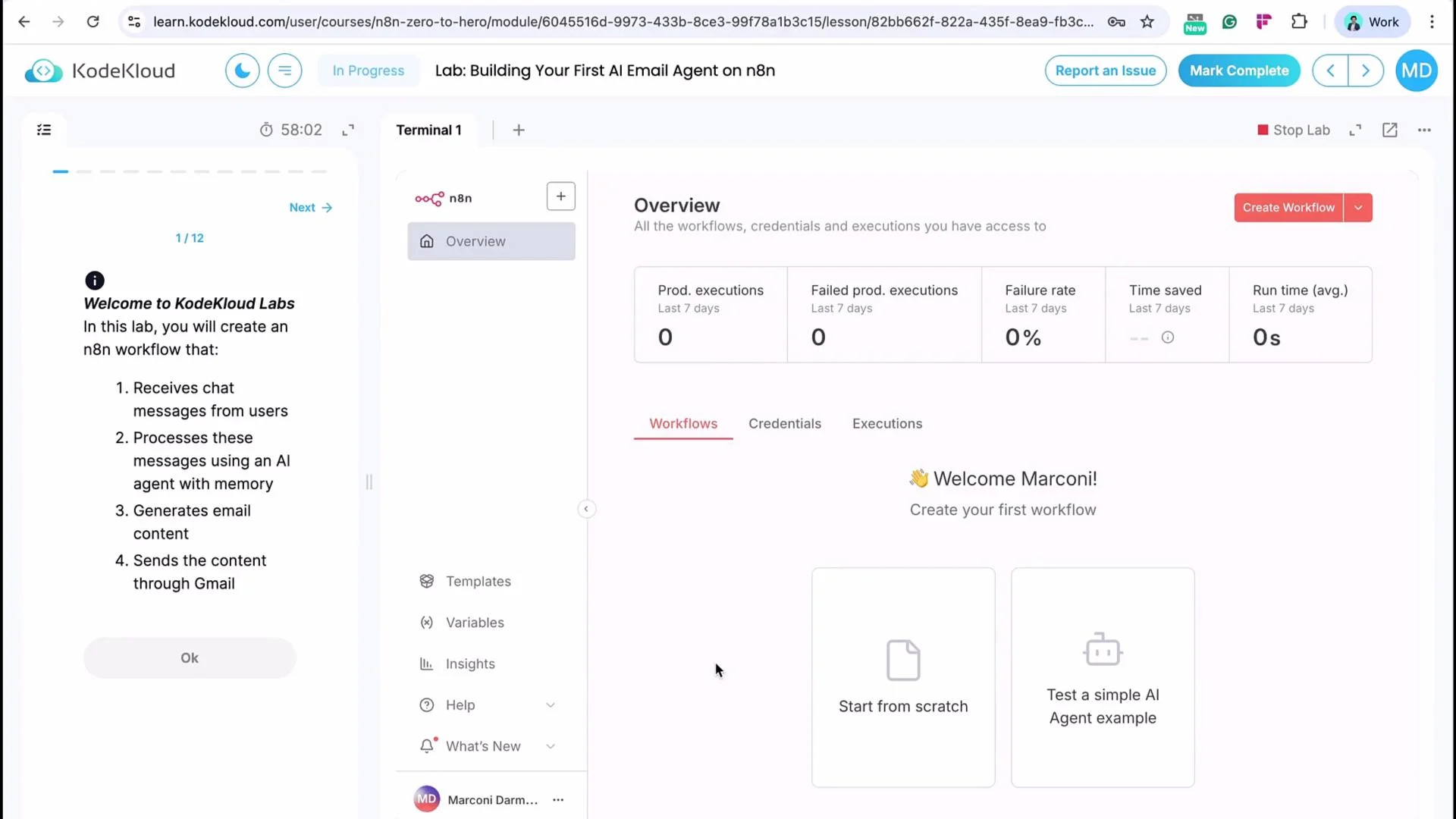Click the Failed prod. executions stat card
The width and height of the screenshot is (1456, 819).
point(884,315)
